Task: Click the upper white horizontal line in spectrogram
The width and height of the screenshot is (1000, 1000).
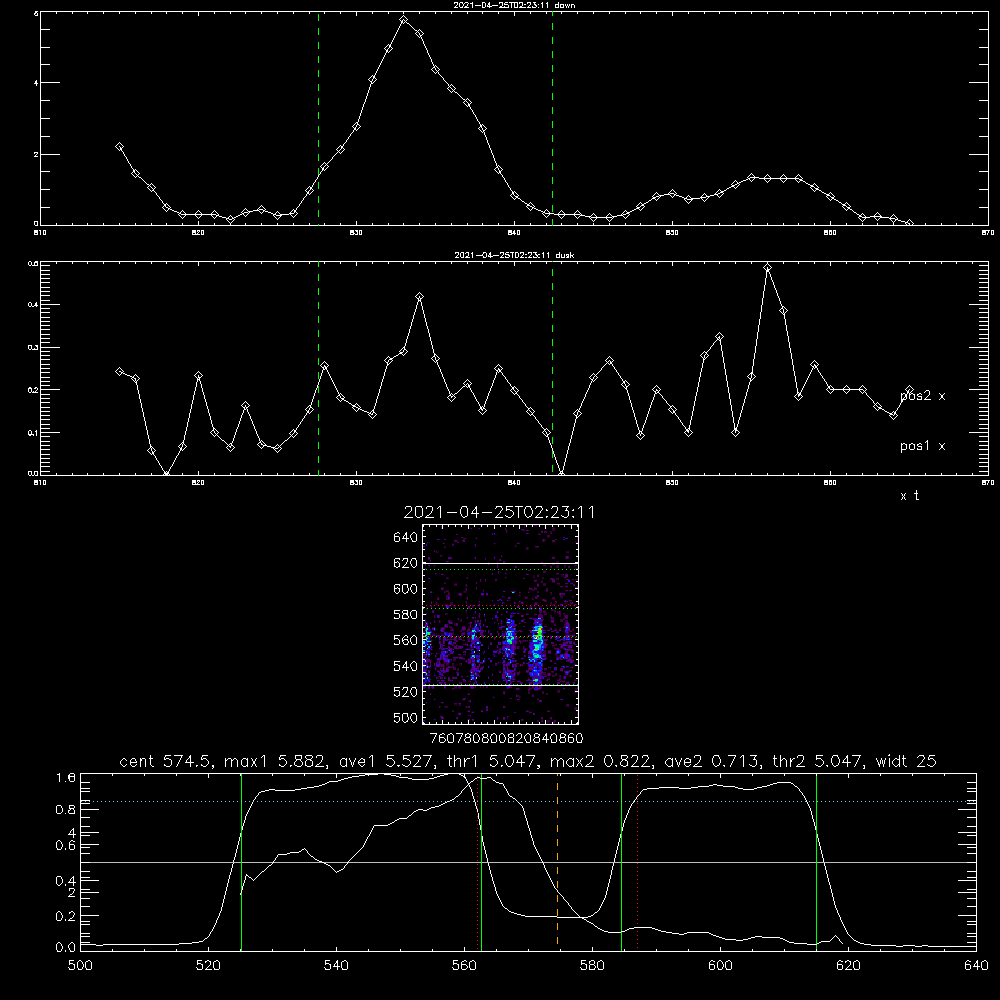Action: tap(501, 564)
